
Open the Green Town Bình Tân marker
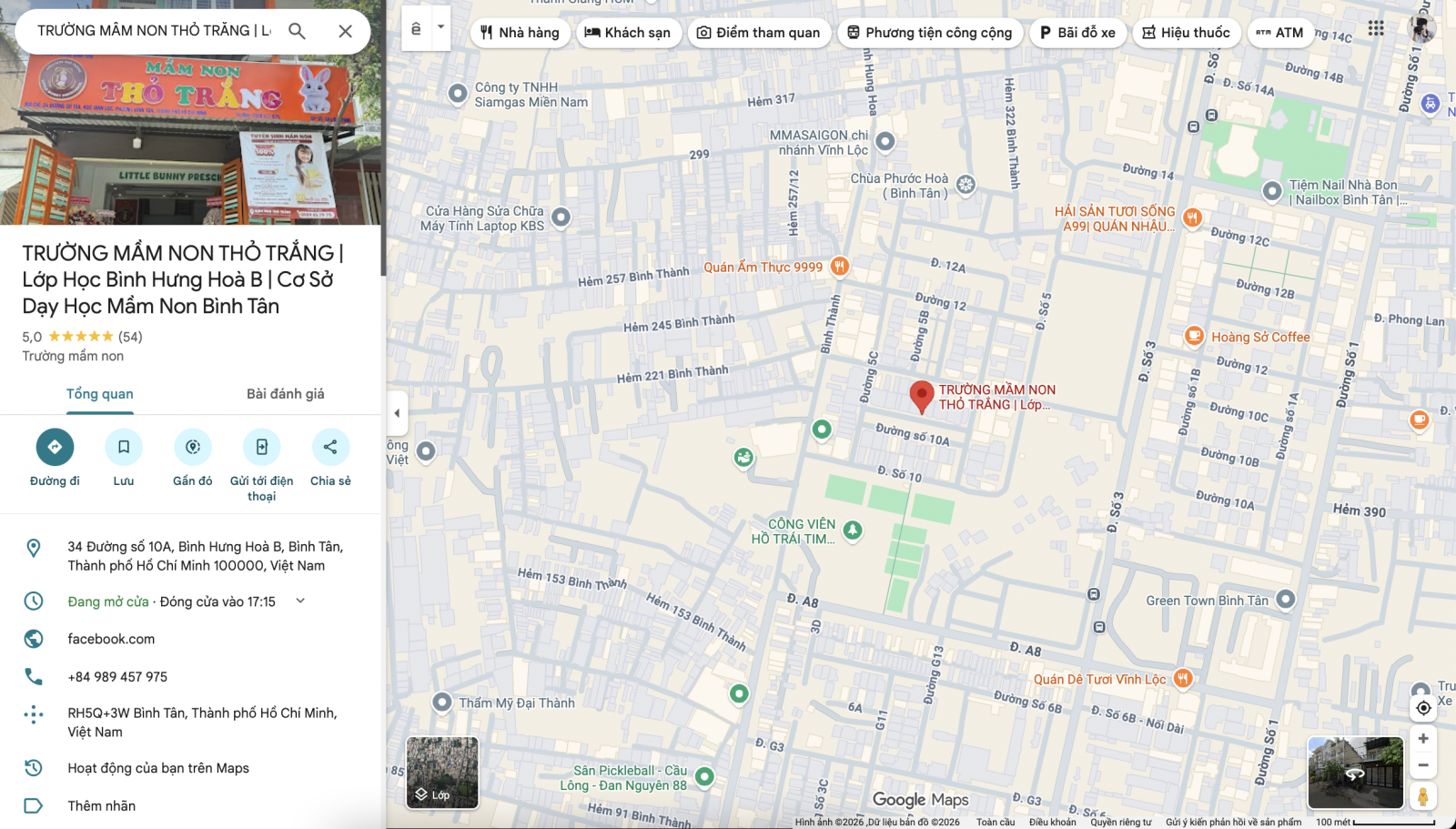1285,600
